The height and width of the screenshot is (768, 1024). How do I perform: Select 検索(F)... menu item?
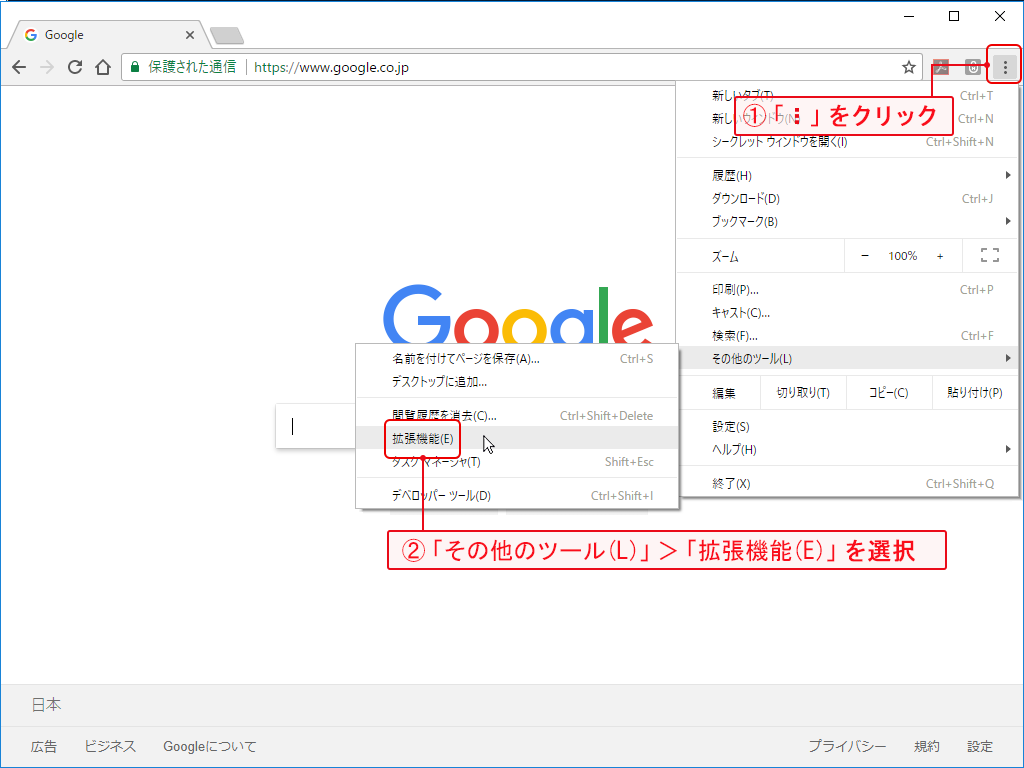point(847,336)
